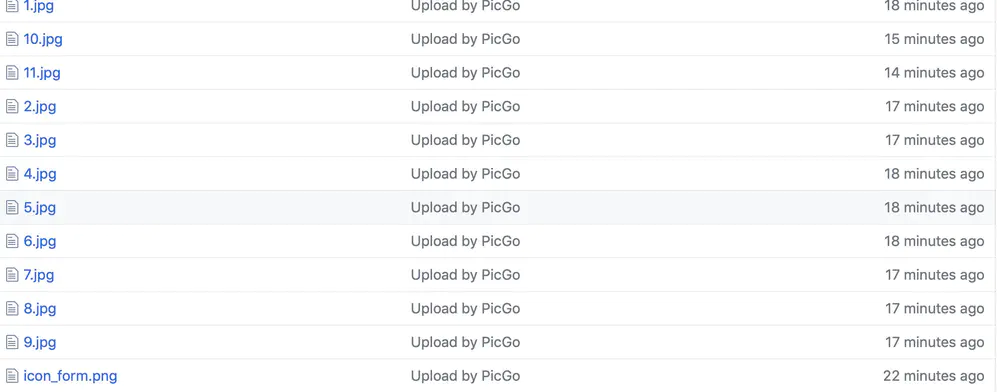Click the file icon beside icon_form.png
This screenshot has height=392, width=1000.
tap(12, 376)
